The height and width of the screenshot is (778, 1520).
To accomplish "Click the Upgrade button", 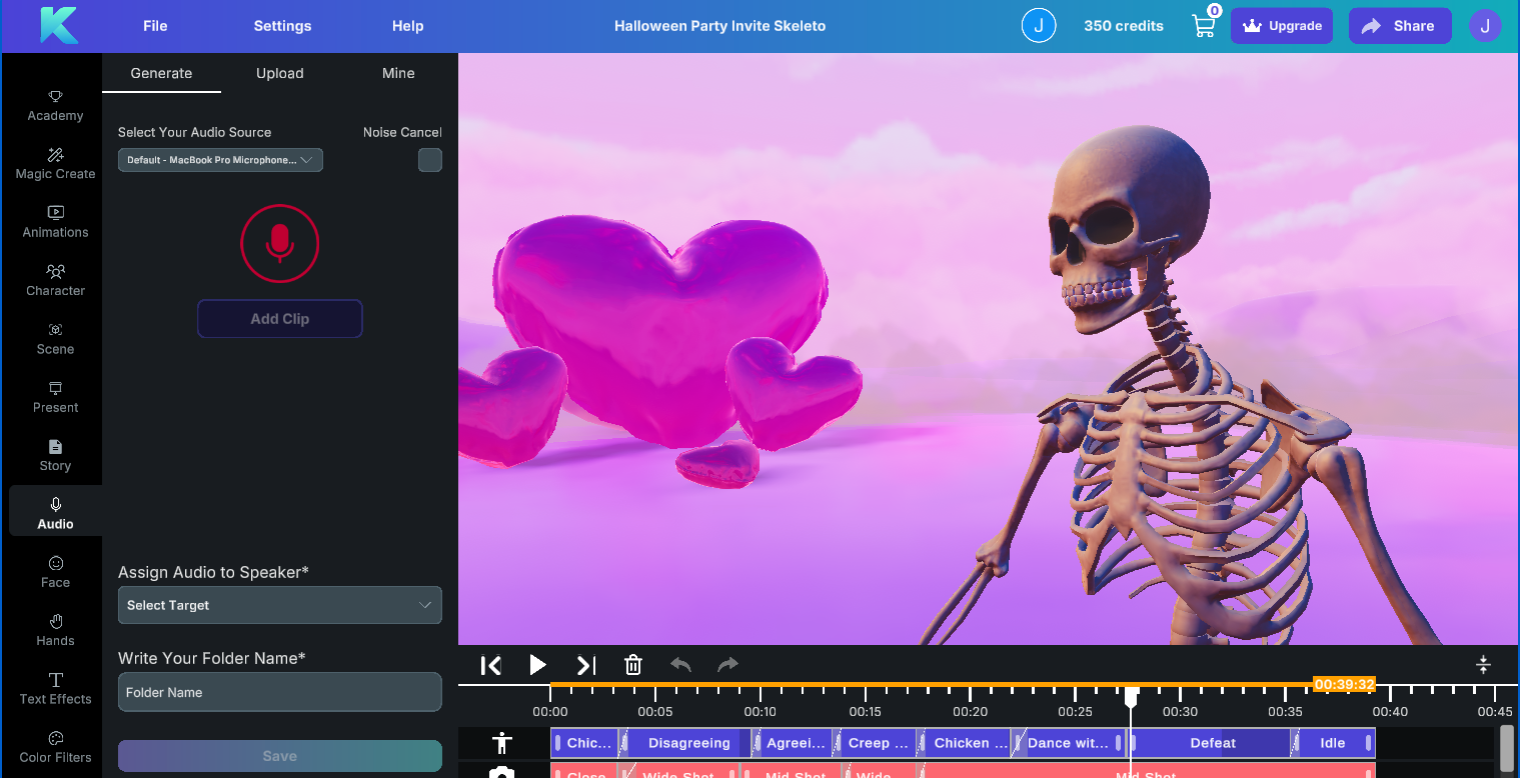I will (x=1281, y=25).
